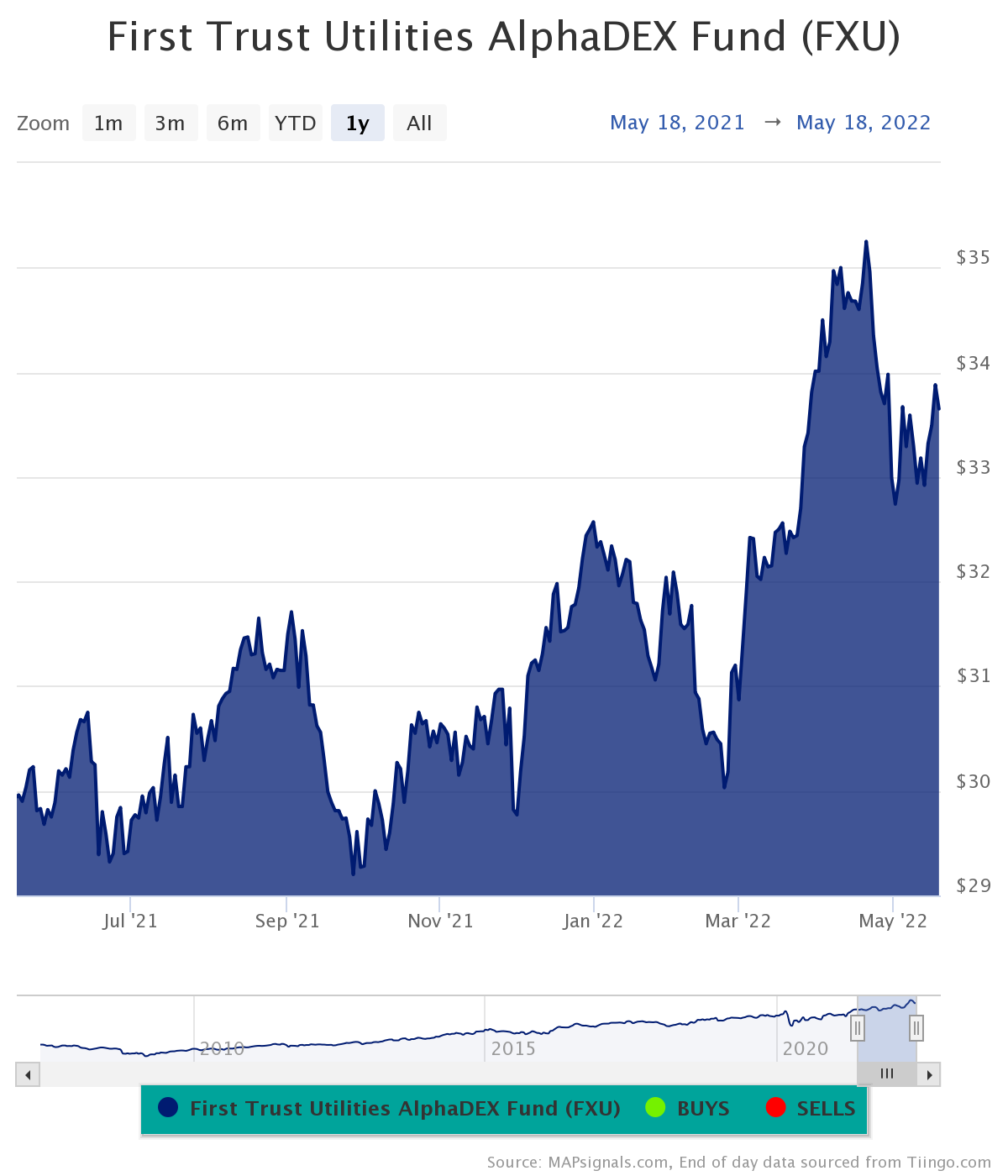Viewport: 1008px width, 1176px height.
Task: Click the navigator scrollbar thumb
Action: 887,1074
